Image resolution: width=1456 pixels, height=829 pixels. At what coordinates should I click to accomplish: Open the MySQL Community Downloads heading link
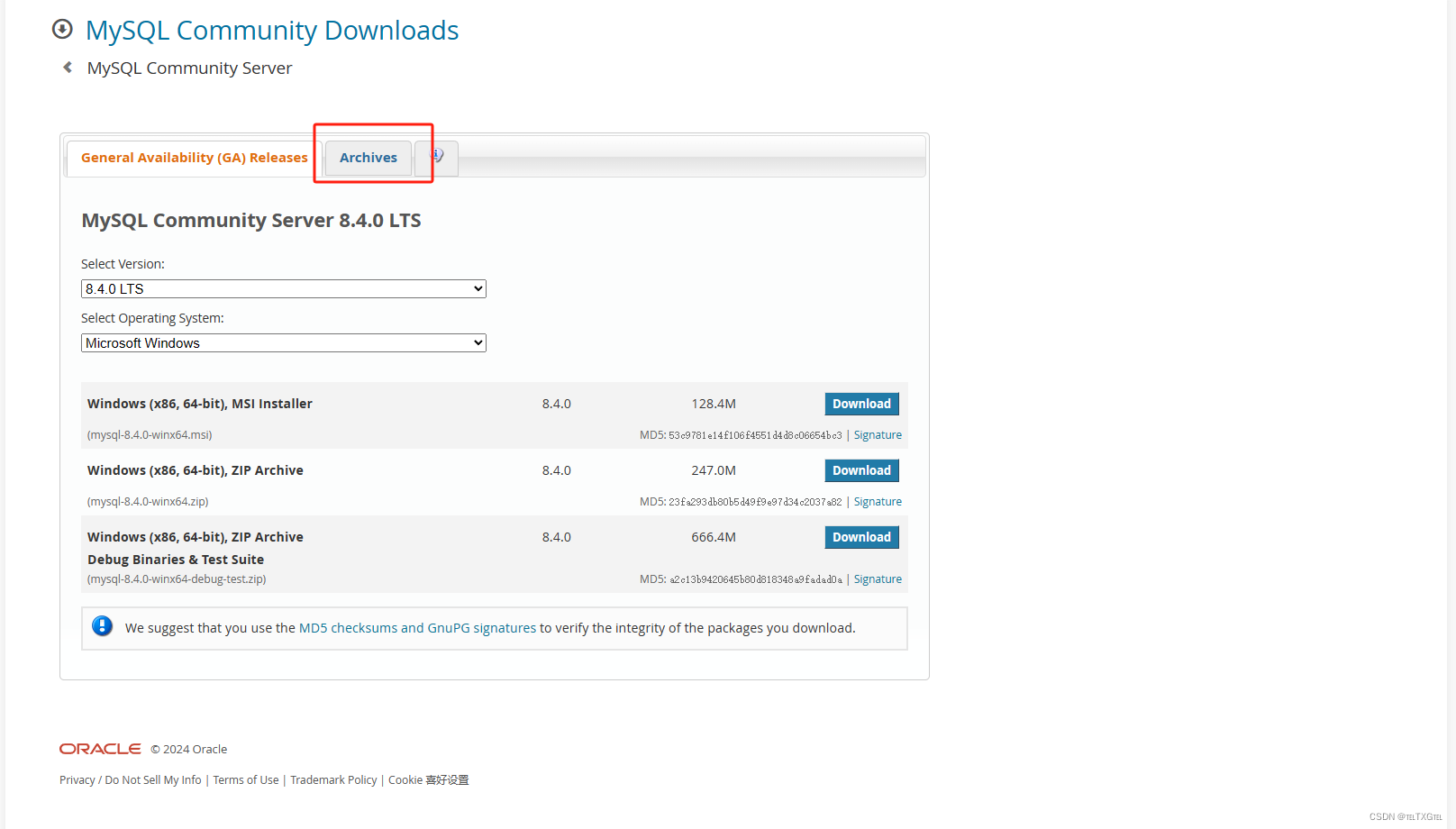(272, 30)
